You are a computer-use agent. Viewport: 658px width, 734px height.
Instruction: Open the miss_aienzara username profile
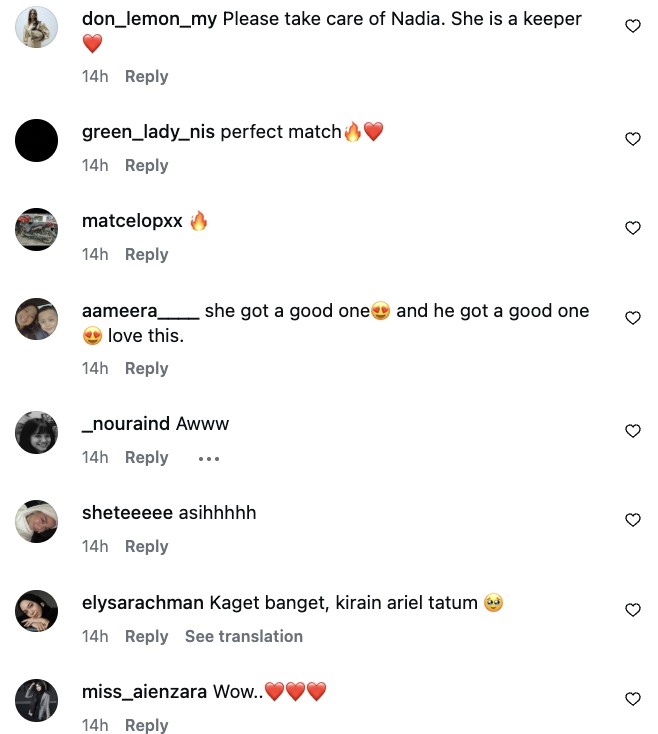pyautogui.click(x=145, y=692)
